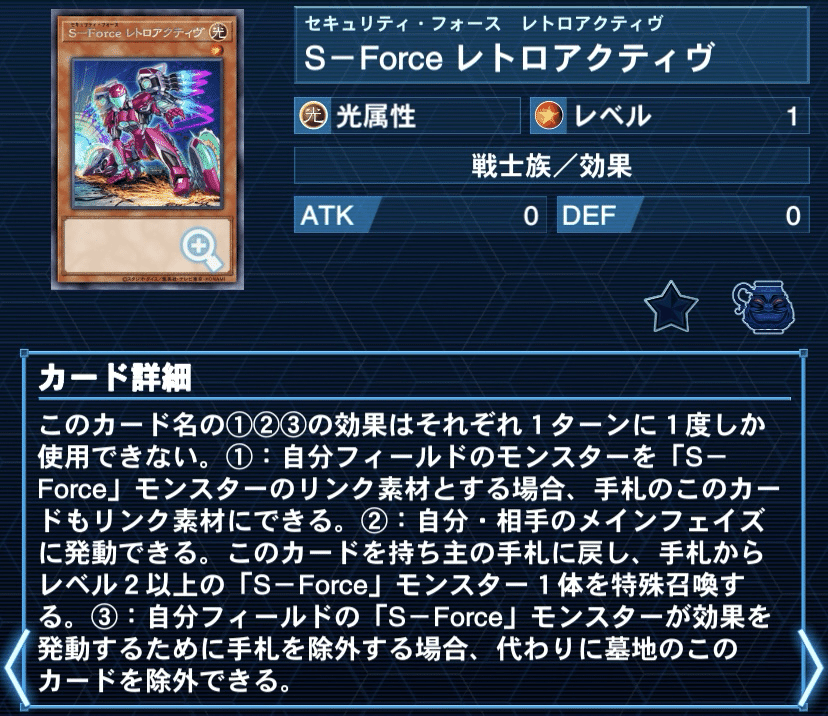
Task: Click the カード詳細 section header
Action: (115, 378)
